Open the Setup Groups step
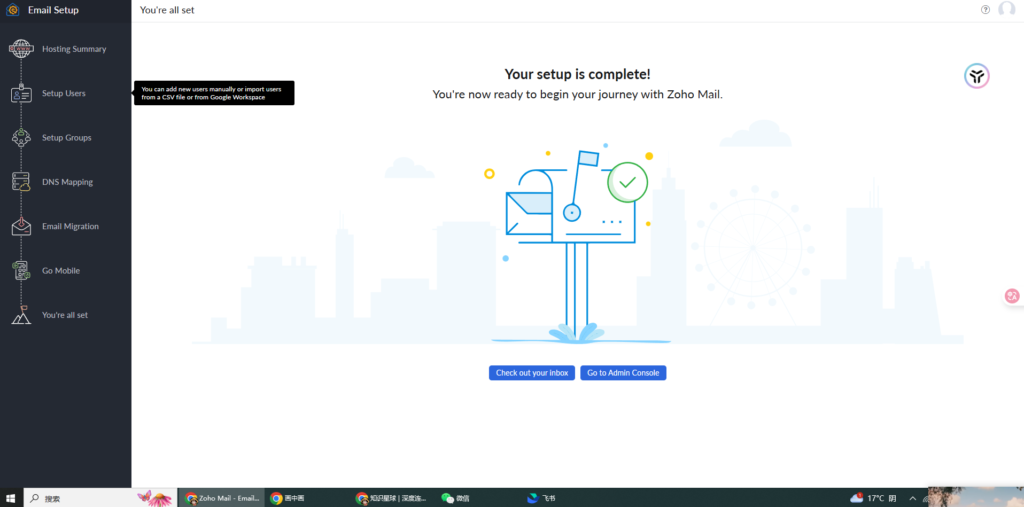Screen dimensions: 1024x507 click(x=67, y=138)
